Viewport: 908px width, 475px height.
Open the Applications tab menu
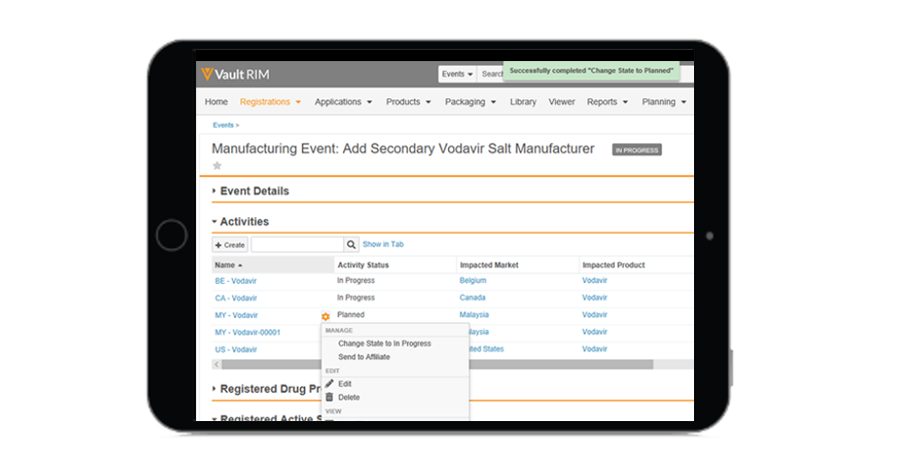(343, 102)
